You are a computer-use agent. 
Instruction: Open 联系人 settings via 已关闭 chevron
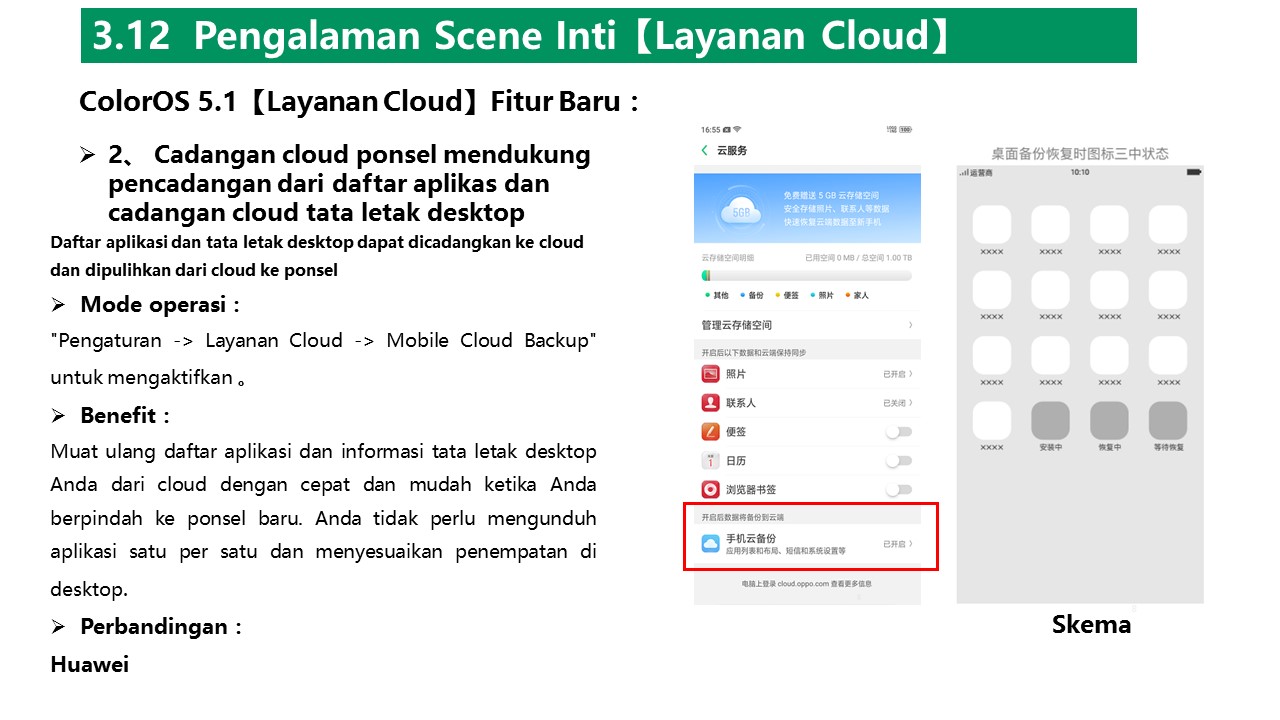[909, 403]
